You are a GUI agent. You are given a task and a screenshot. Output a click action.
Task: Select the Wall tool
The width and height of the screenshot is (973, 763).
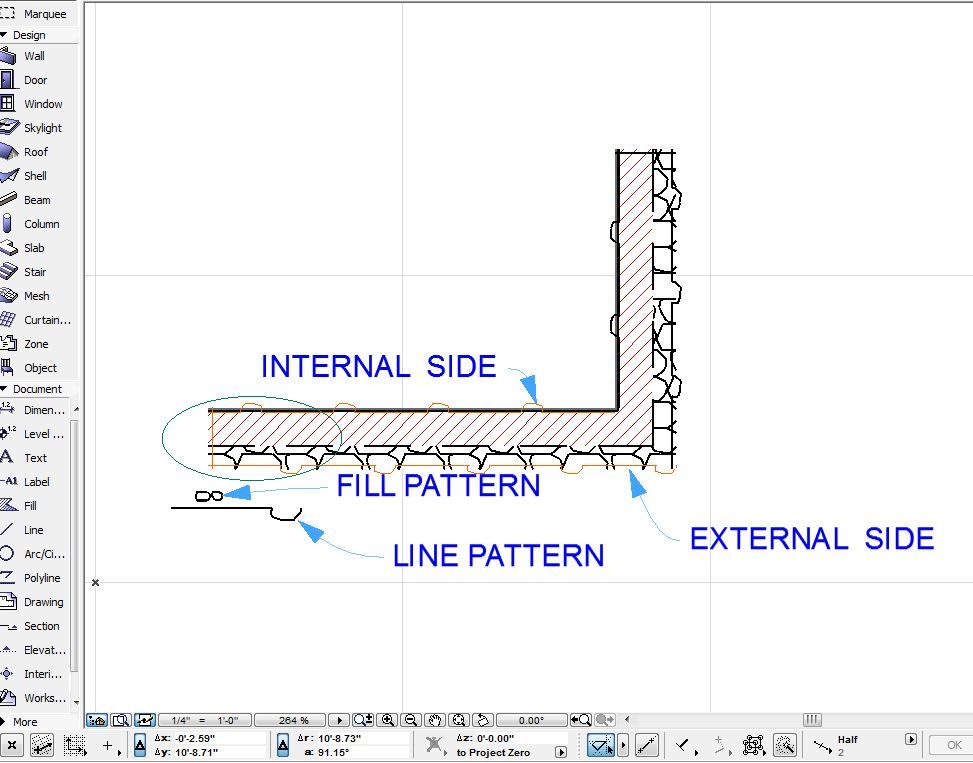[x=36, y=56]
